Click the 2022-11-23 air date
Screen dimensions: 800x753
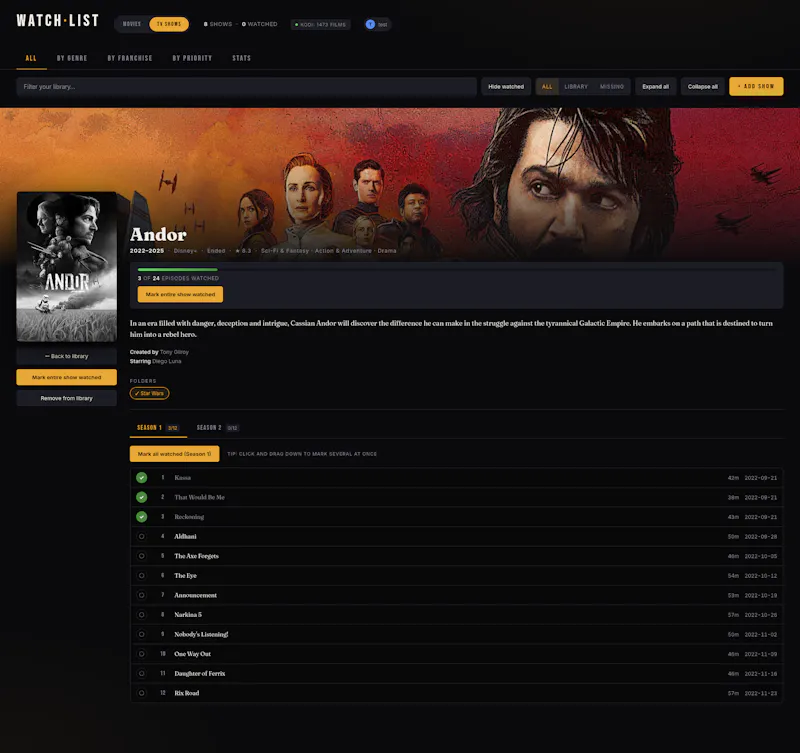[x=761, y=693]
